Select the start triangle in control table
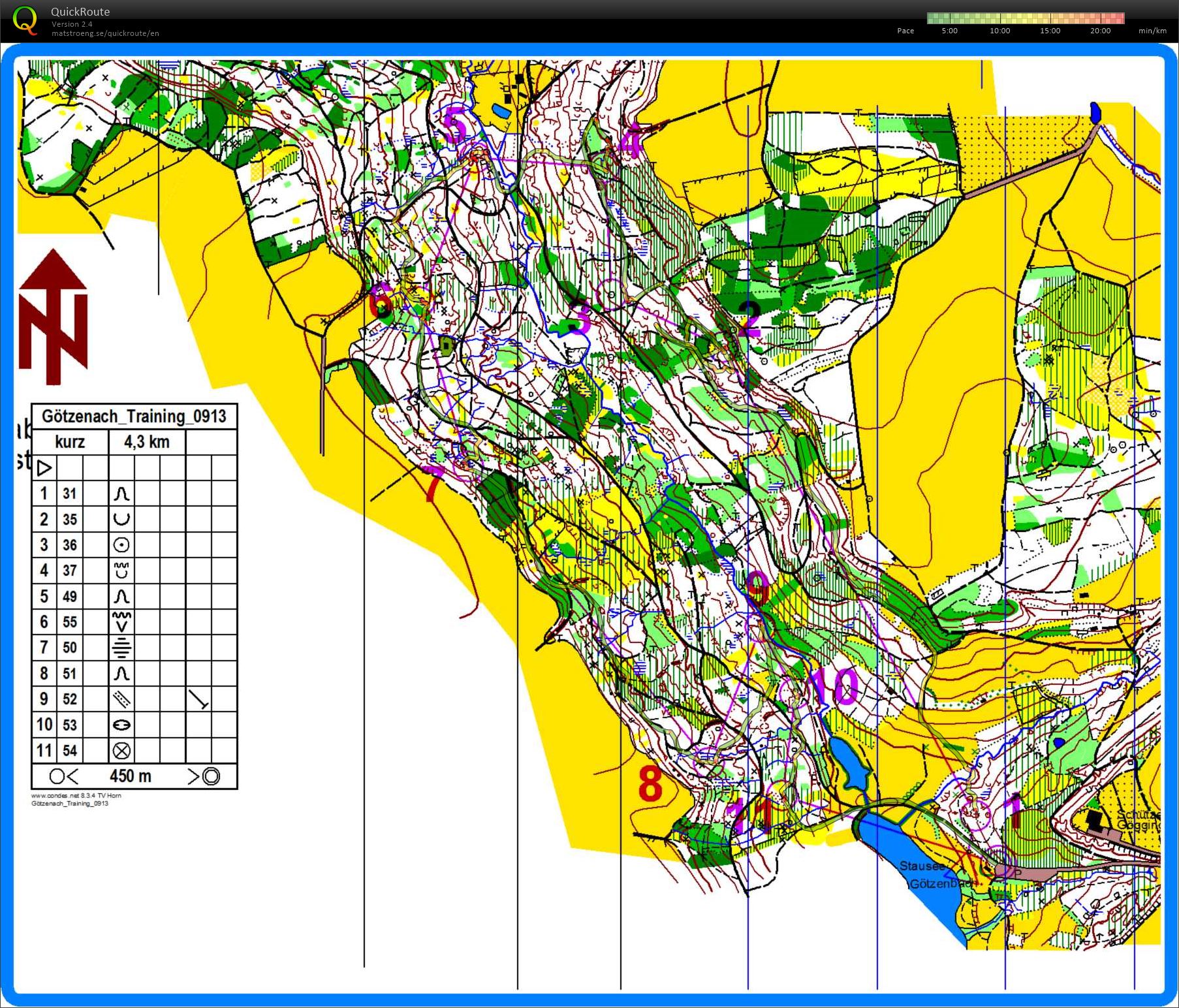This screenshot has height=1008, width=1179. tap(44, 468)
